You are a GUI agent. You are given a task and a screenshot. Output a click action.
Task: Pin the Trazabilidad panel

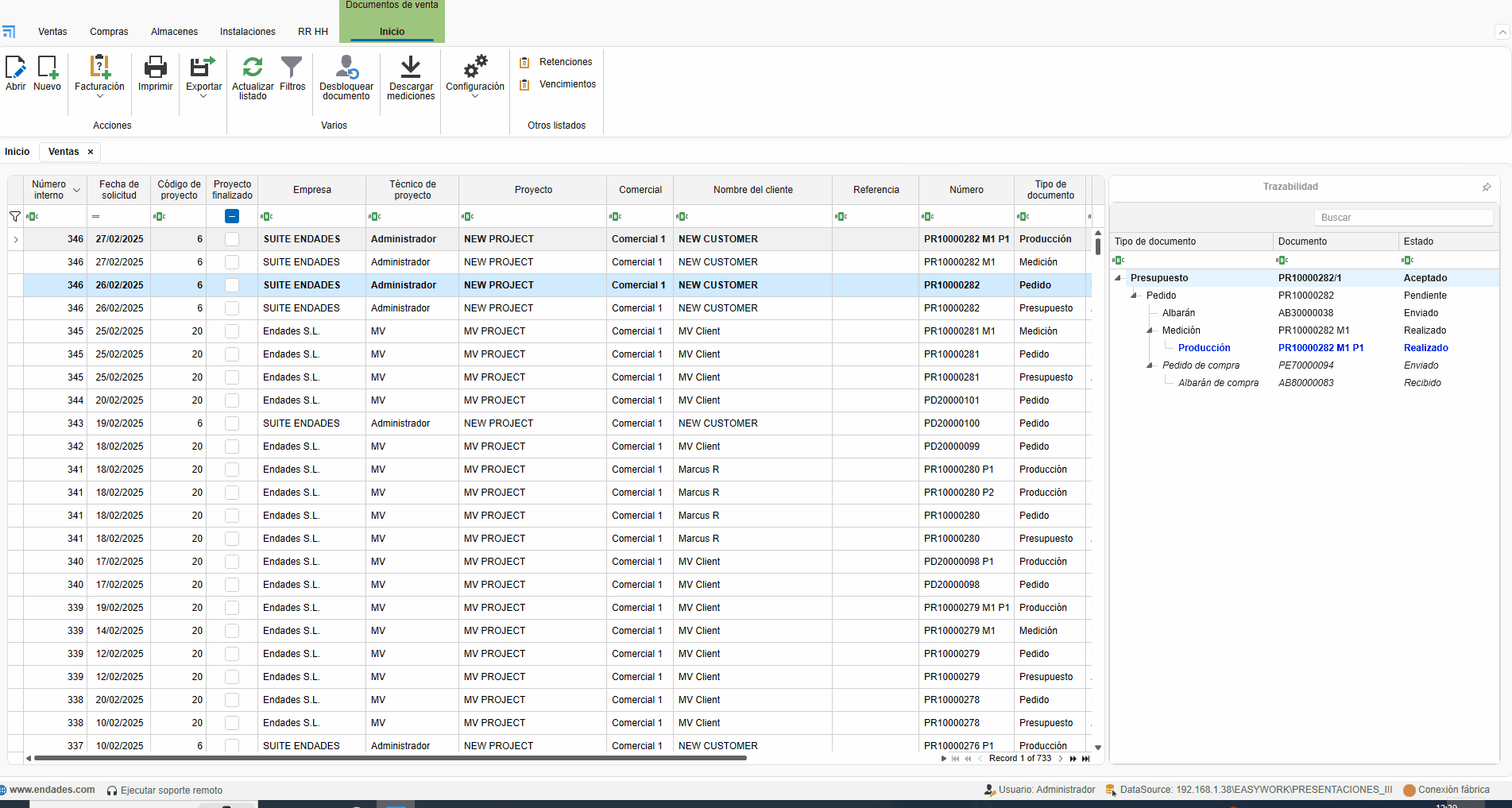click(1487, 187)
